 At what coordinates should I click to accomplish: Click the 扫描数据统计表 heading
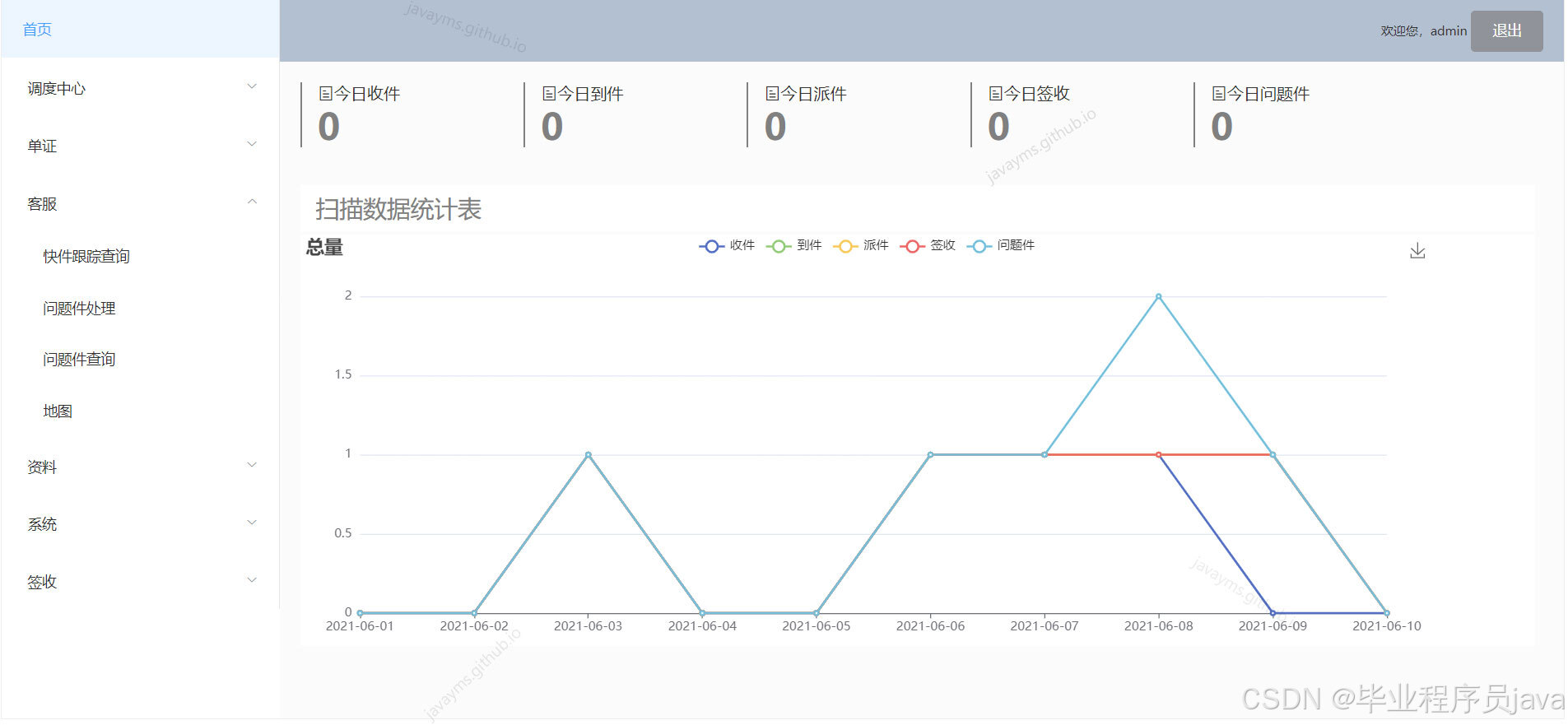click(x=398, y=209)
